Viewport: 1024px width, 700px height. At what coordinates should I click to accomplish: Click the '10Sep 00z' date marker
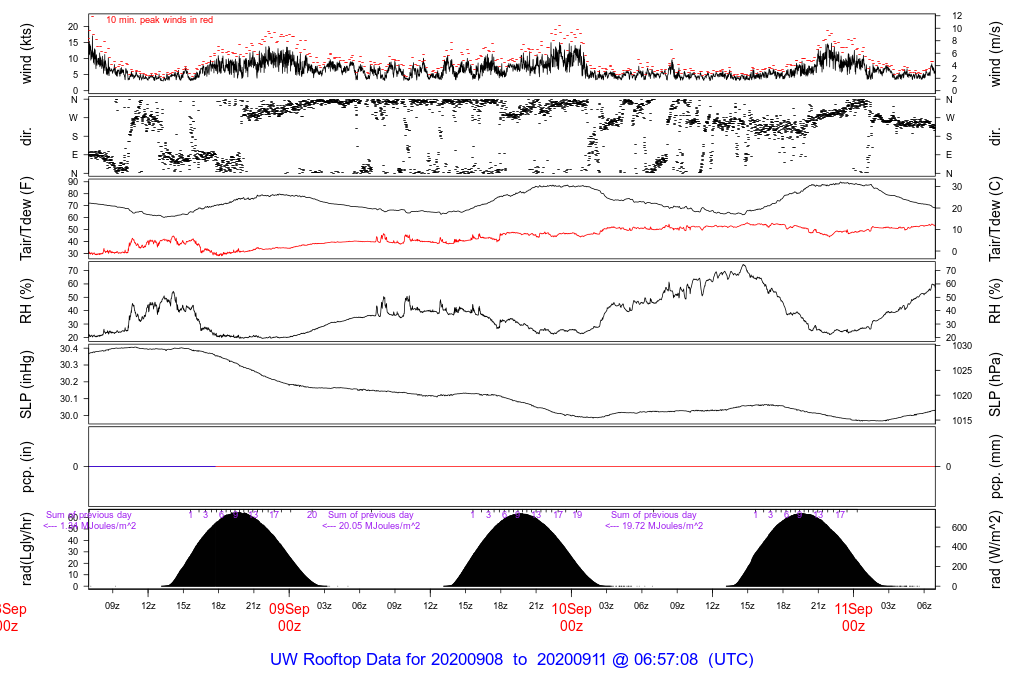(x=571, y=617)
